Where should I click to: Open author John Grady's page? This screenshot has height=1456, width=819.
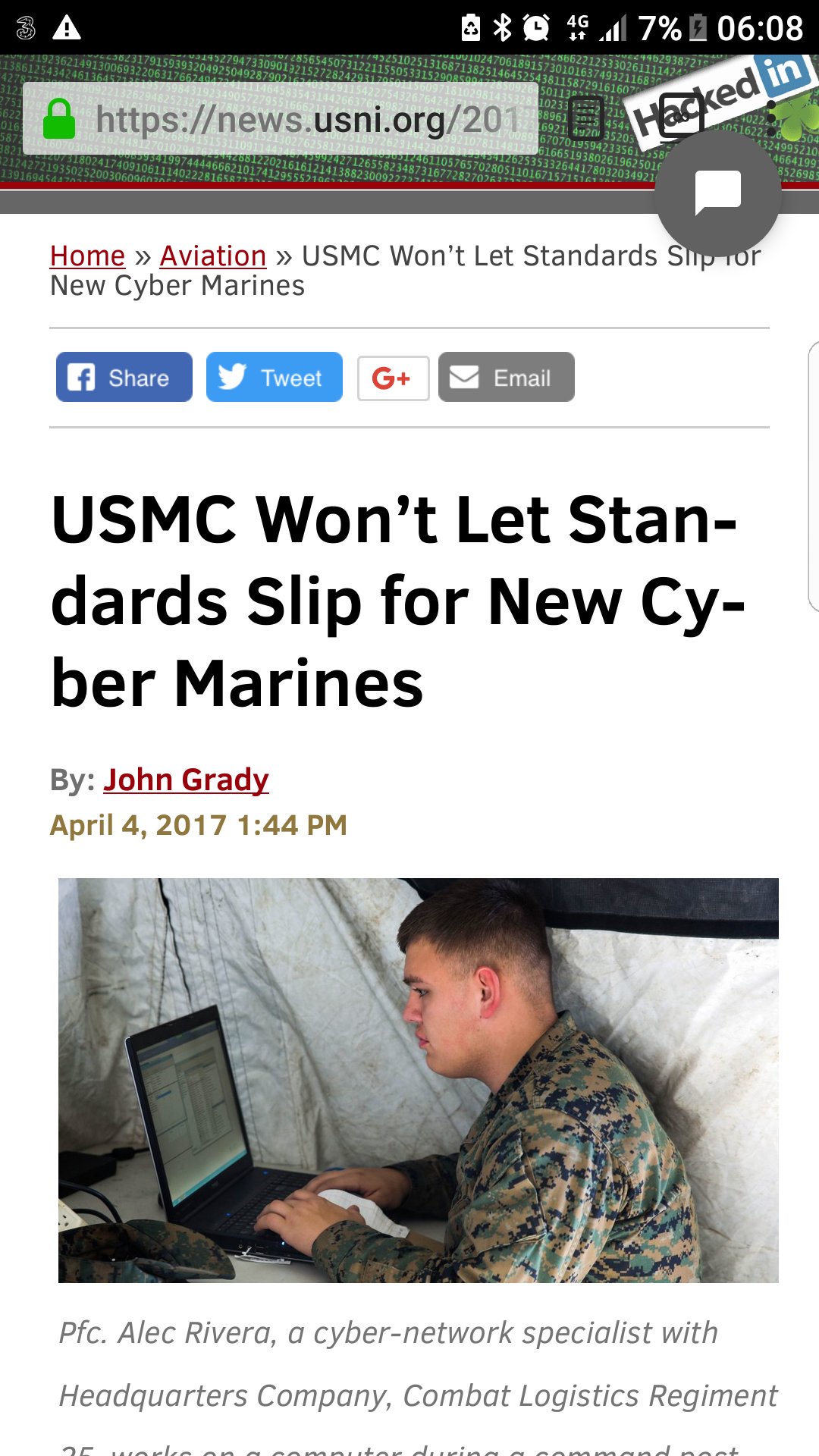click(x=186, y=780)
